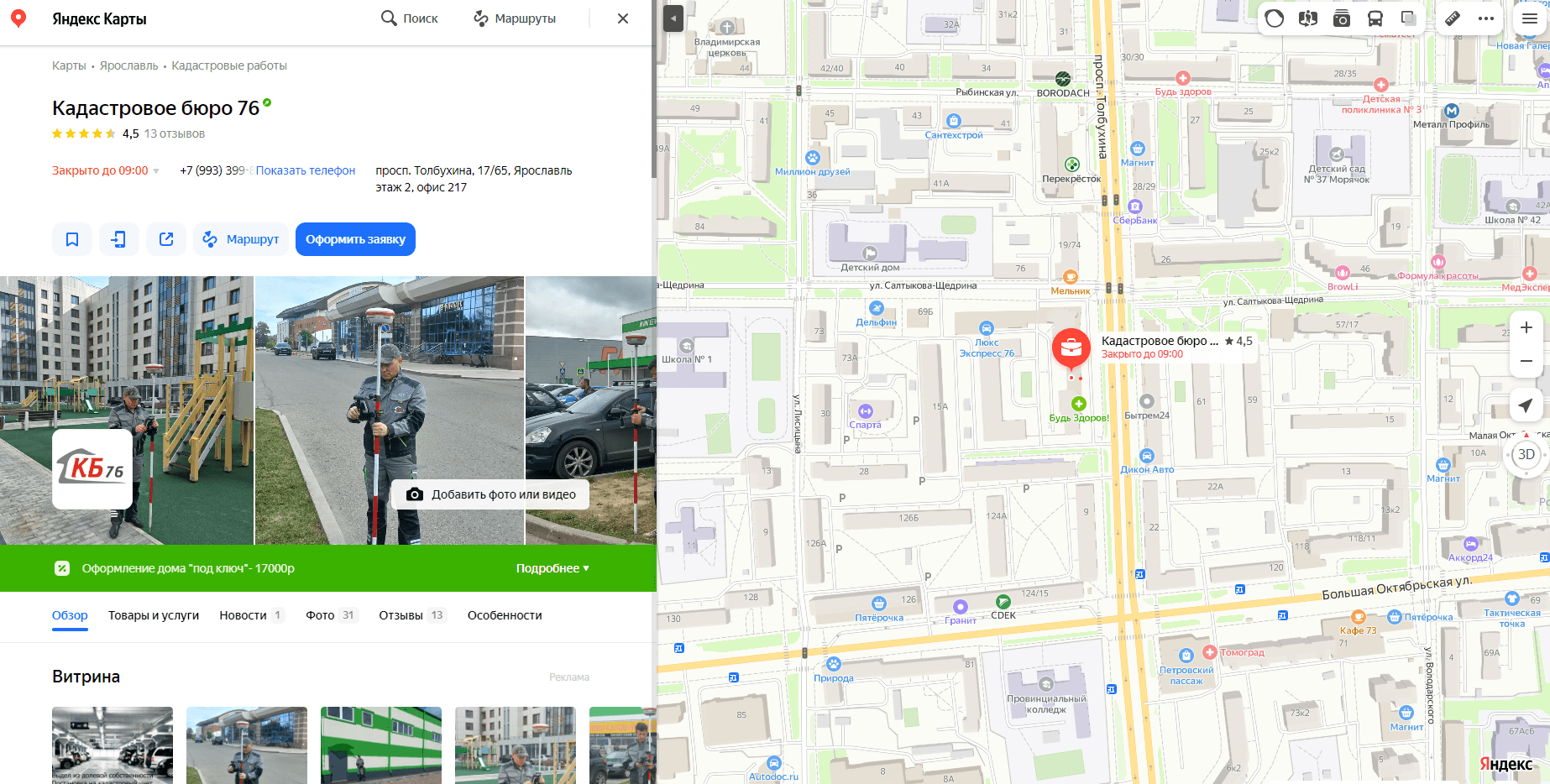Screen dimensions: 1550x784
Task: Open the Поиск search tool
Action: pos(410,18)
